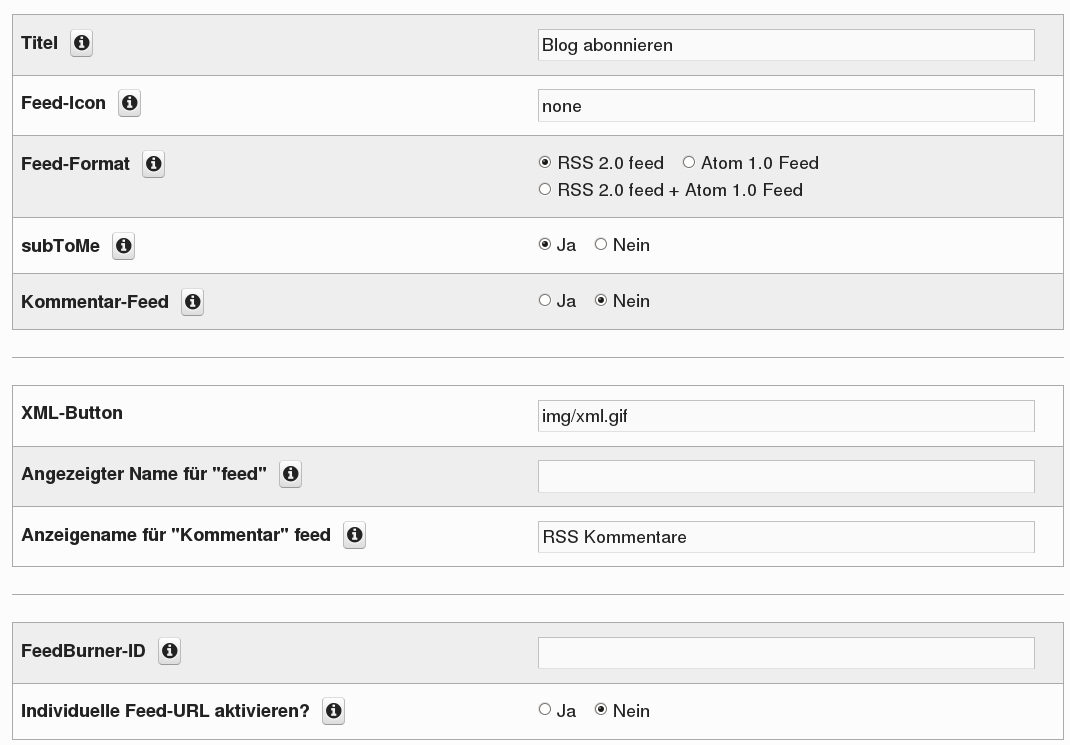1070x745 pixels.
Task: Click the Titel text field
Action: click(786, 45)
